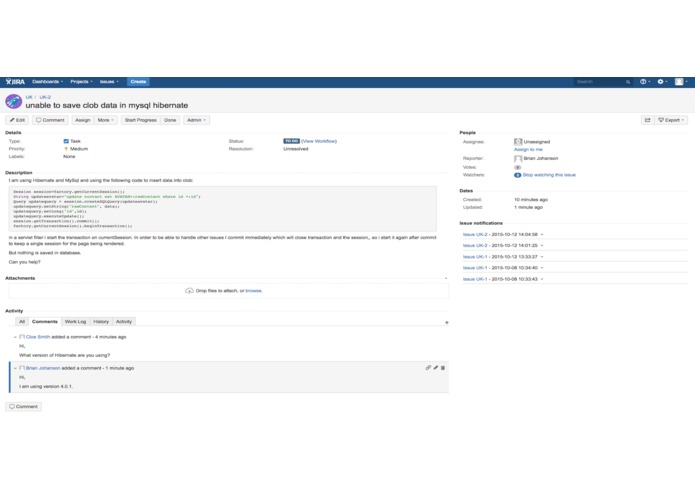
Task: Open the Projects dropdown menu
Action: pyautogui.click(x=82, y=82)
